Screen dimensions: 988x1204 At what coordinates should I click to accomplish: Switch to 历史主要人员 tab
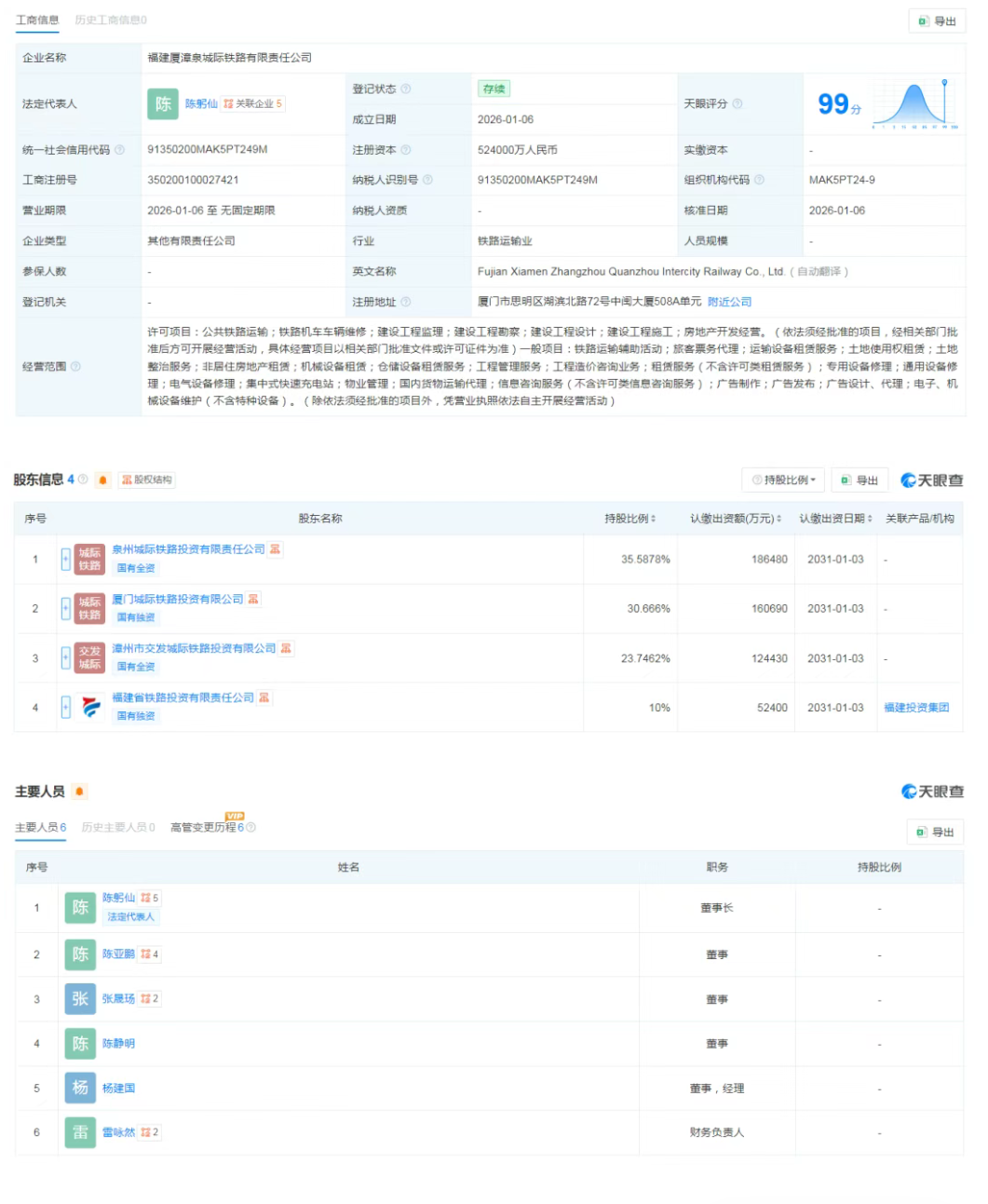tap(116, 826)
